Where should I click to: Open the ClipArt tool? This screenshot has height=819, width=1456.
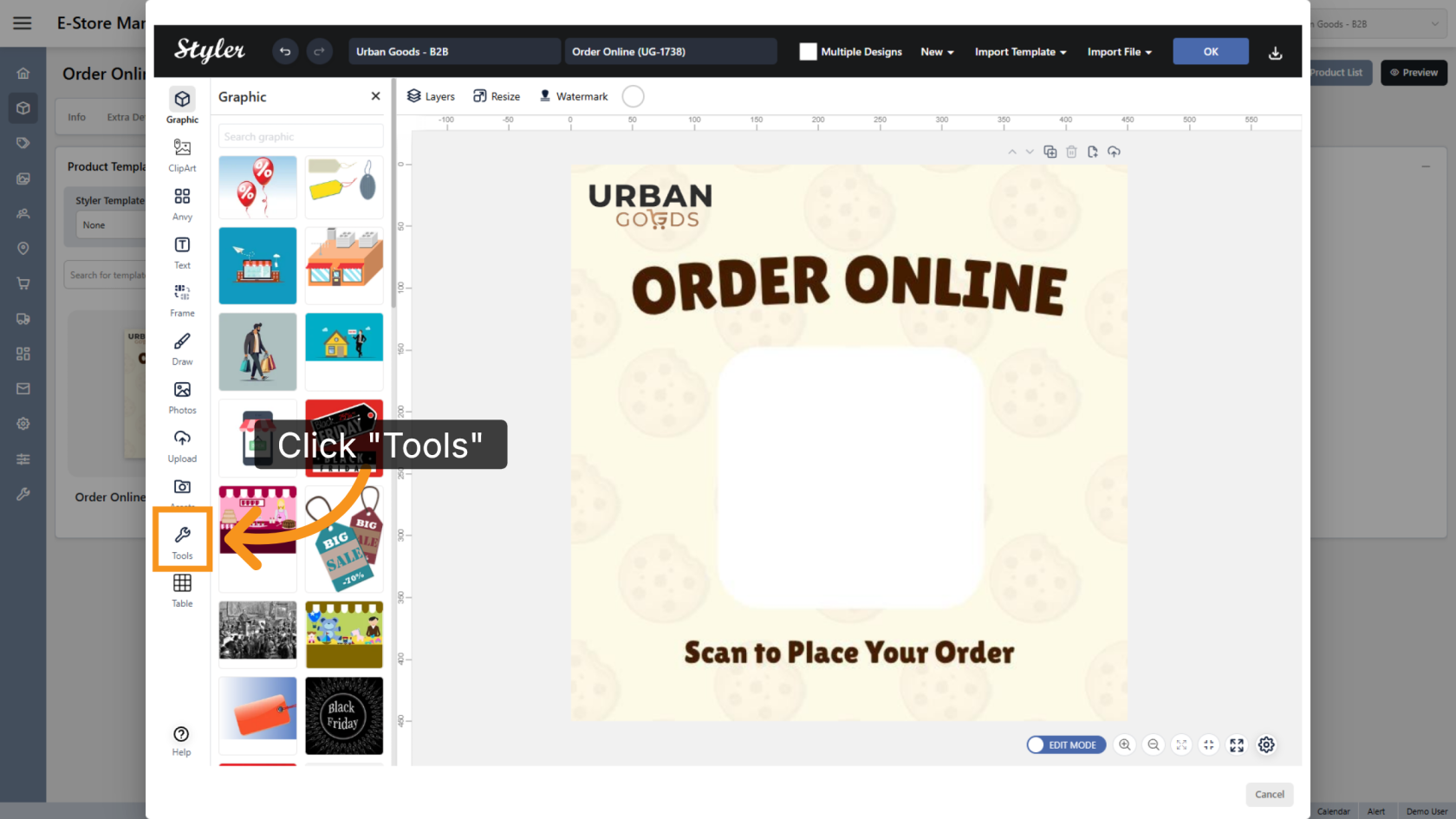click(182, 154)
